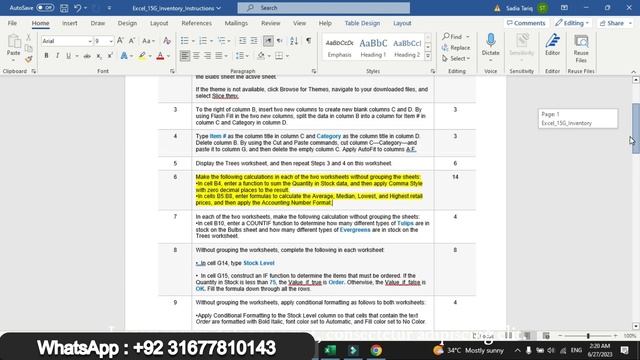Decrease font size with shrink icon
The image size is (640, 360).
[x=132, y=41]
